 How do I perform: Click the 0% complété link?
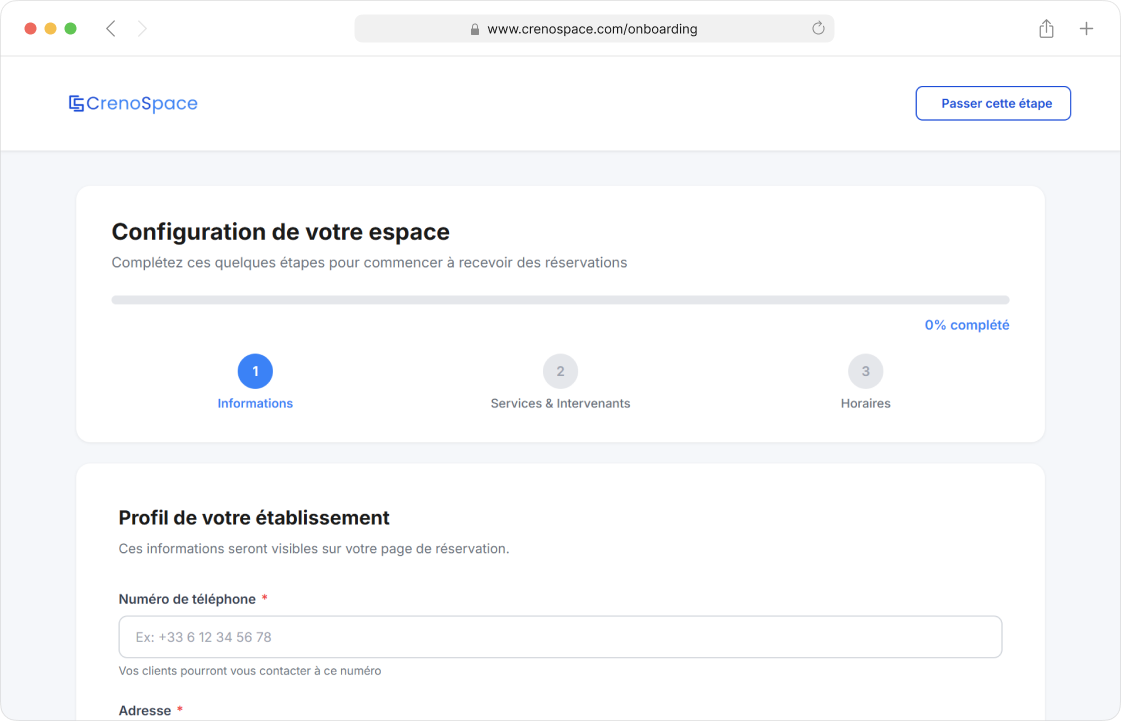pos(967,324)
